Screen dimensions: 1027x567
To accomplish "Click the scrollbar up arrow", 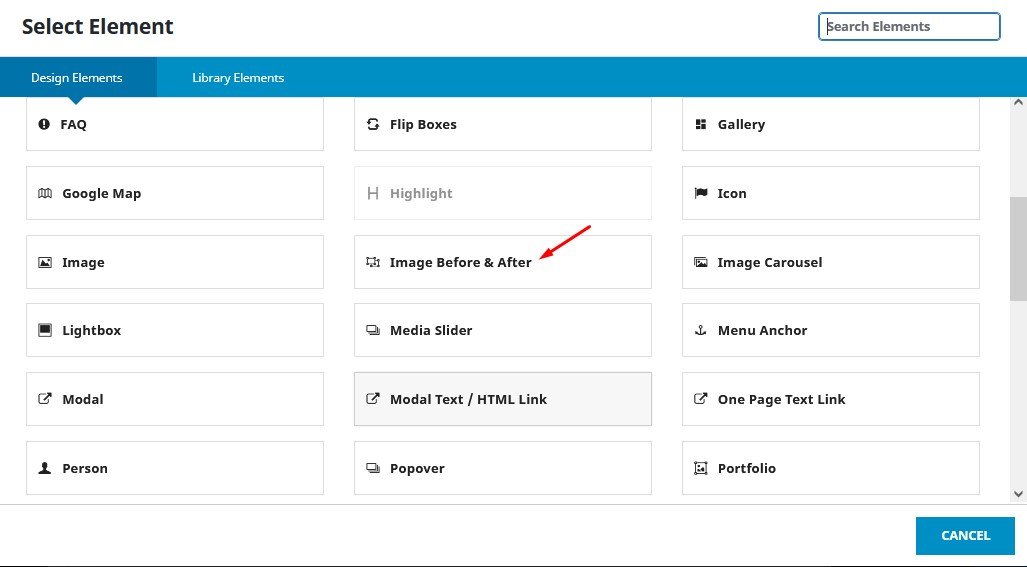I will [x=1018, y=104].
